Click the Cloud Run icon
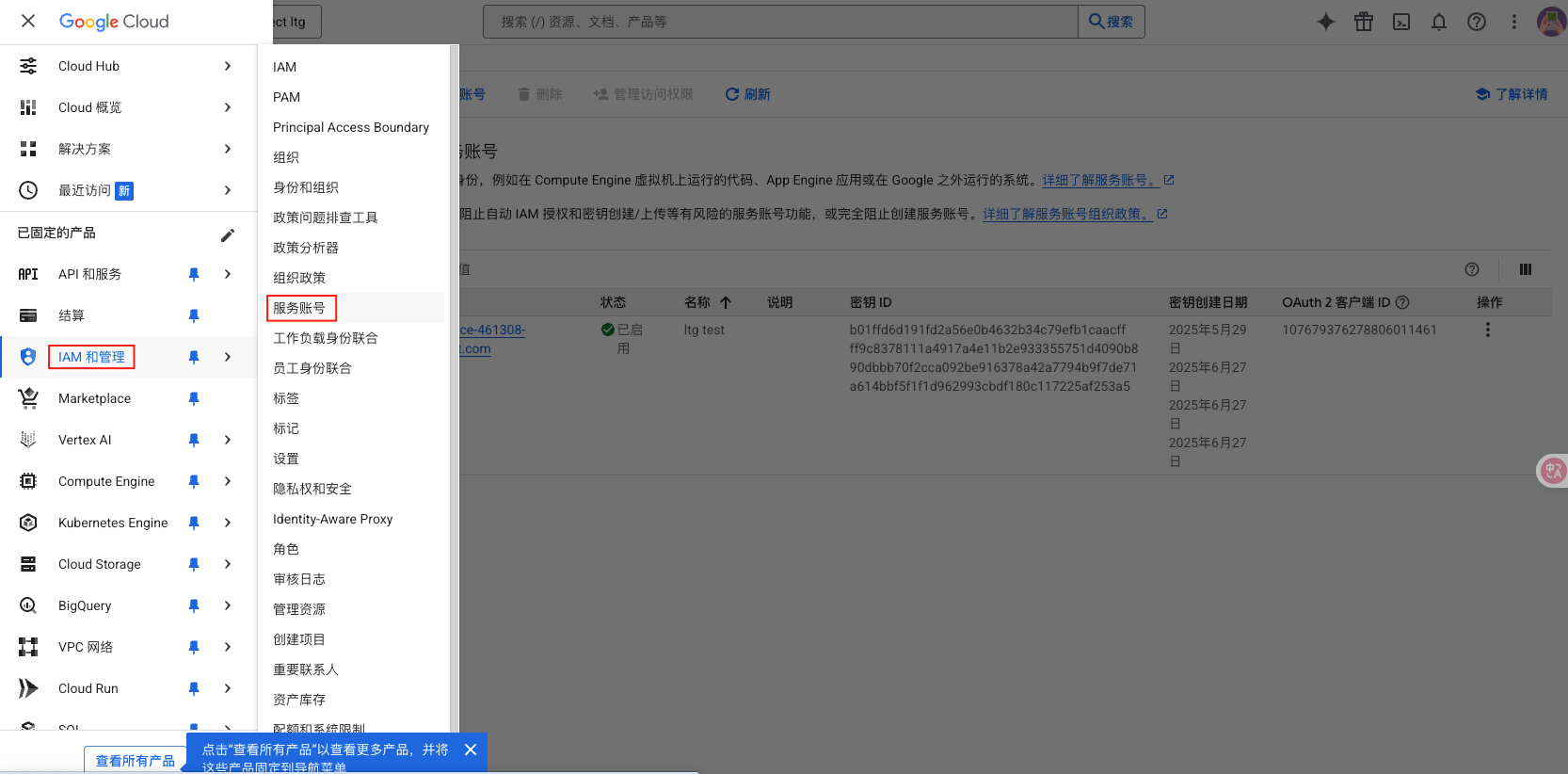The image size is (1568, 774). pyautogui.click(x=28, y=688)
